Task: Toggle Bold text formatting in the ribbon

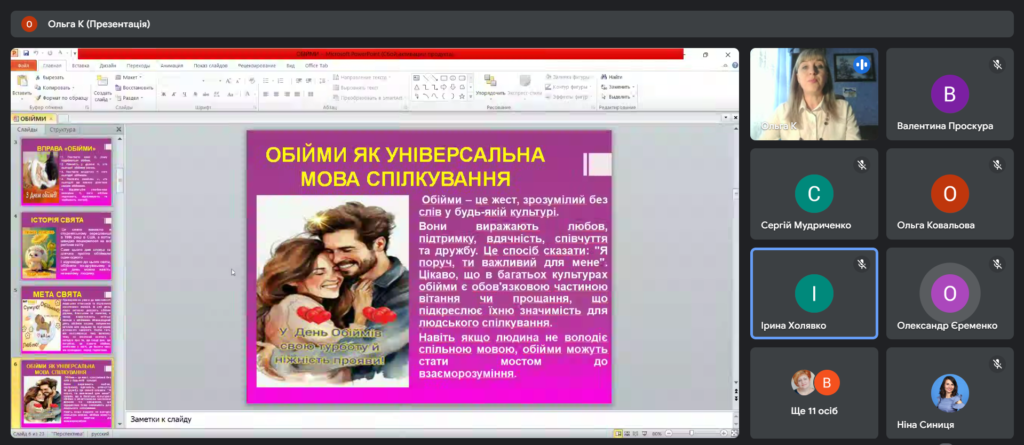Action: coord(164,96)
